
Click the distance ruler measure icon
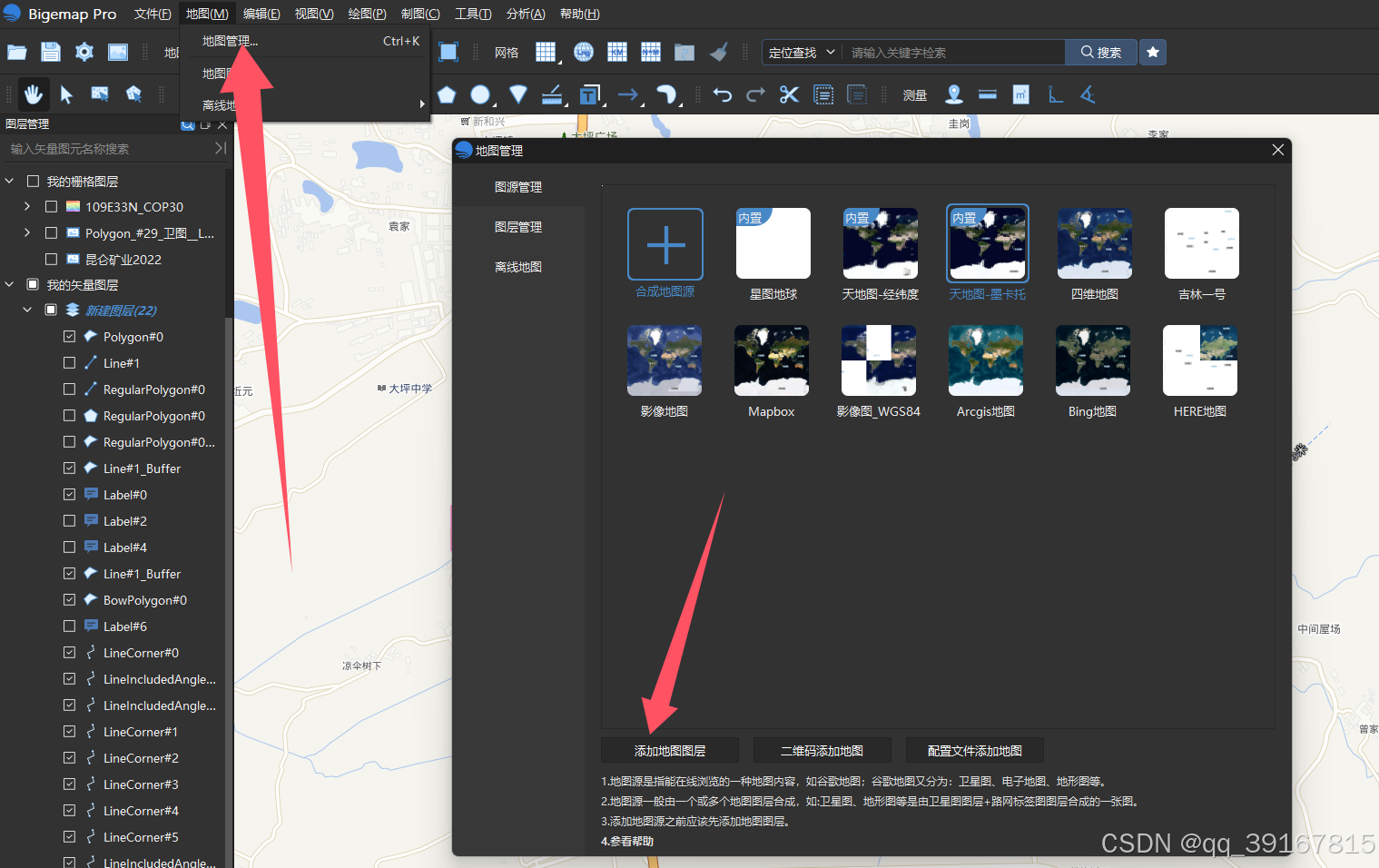988,94
